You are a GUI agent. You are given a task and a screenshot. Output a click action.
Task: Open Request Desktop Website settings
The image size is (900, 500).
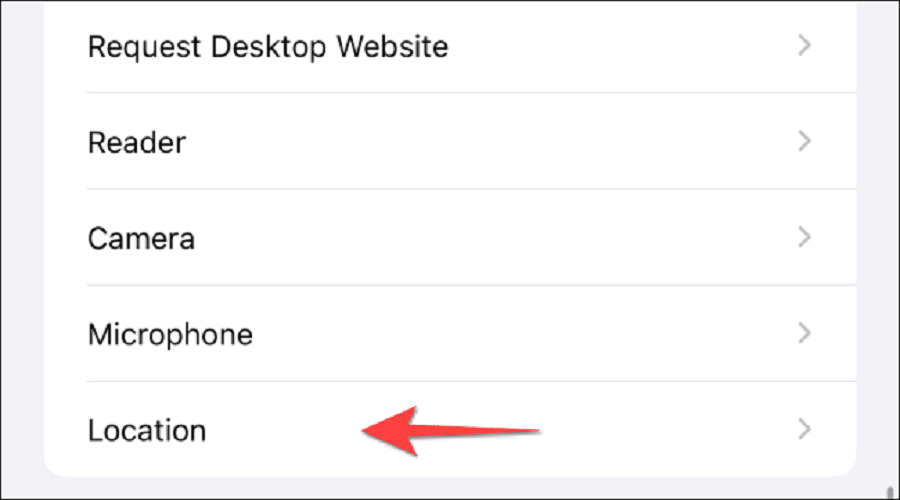450,46
